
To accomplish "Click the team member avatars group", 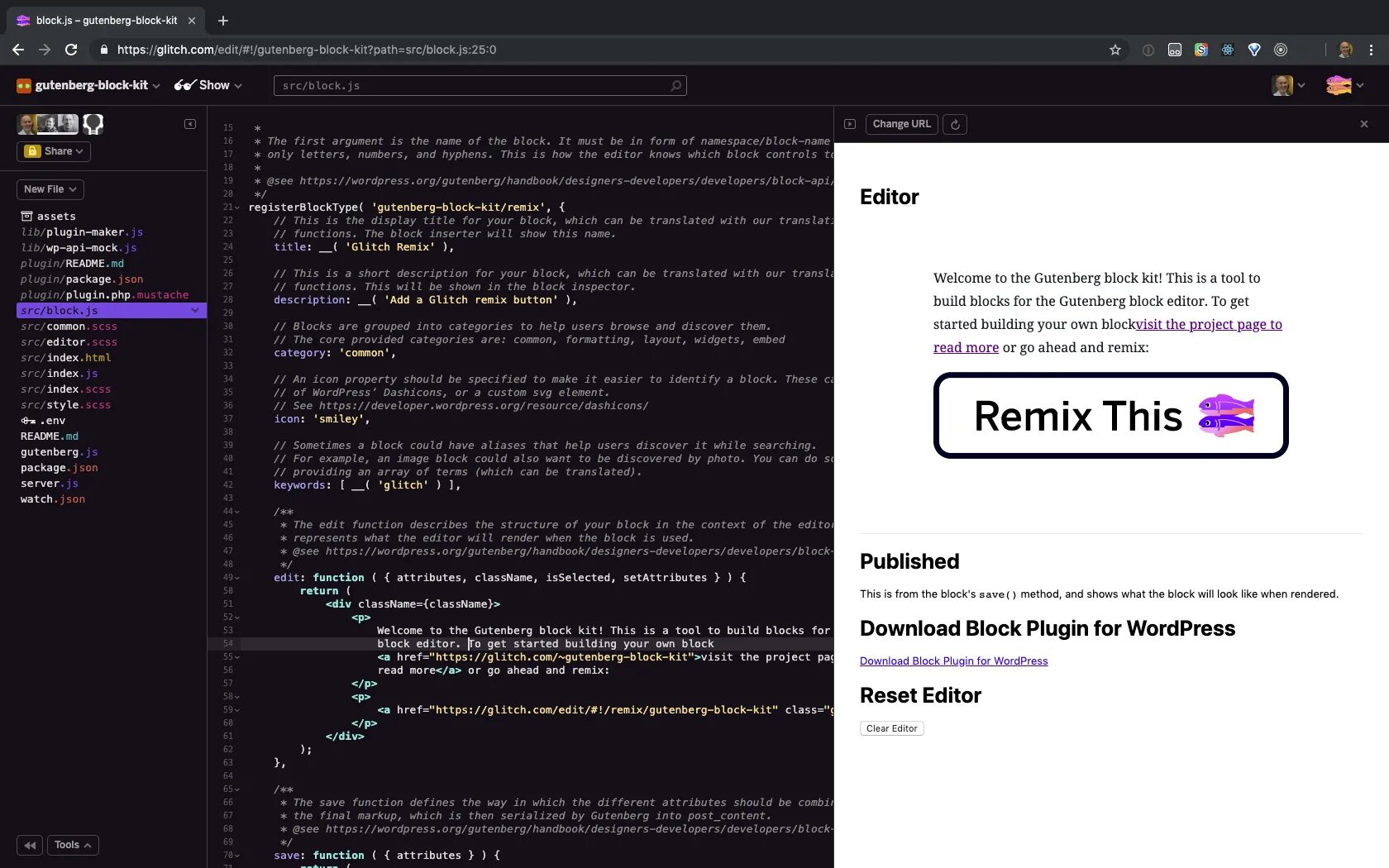I will click(x=48, y=124).
